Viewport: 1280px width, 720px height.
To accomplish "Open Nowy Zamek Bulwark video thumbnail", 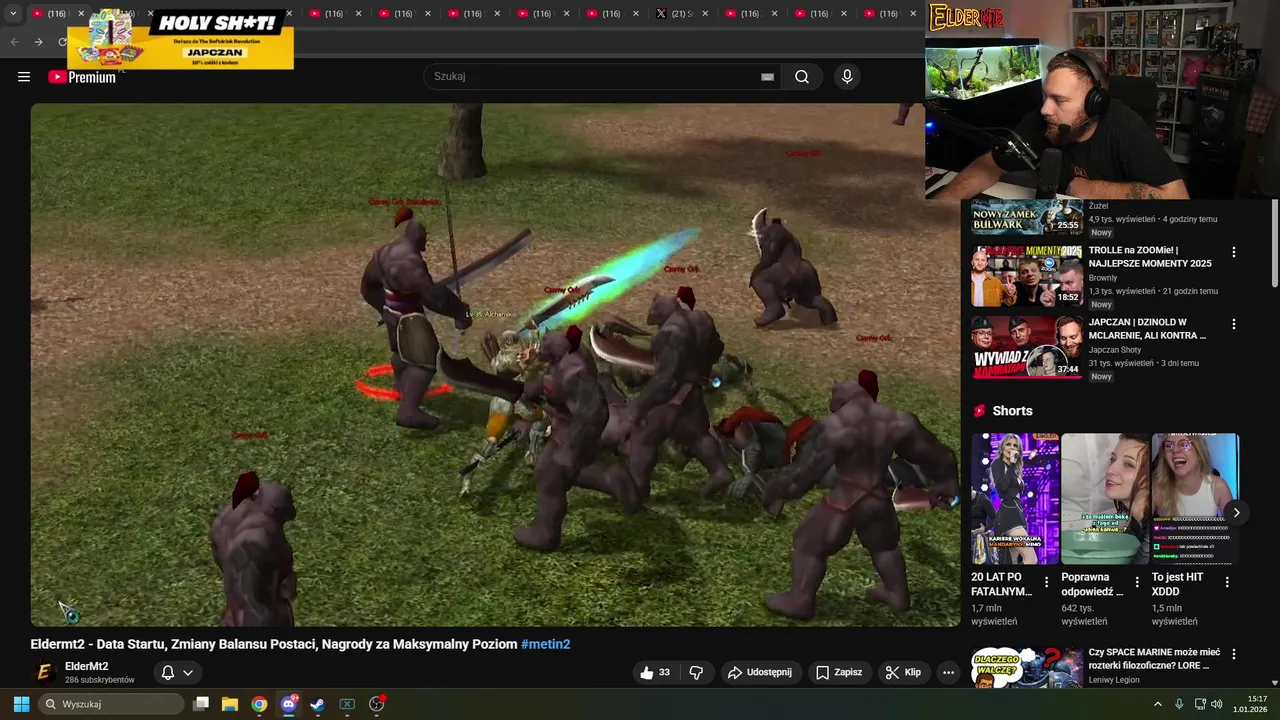I will (1027, 217).
